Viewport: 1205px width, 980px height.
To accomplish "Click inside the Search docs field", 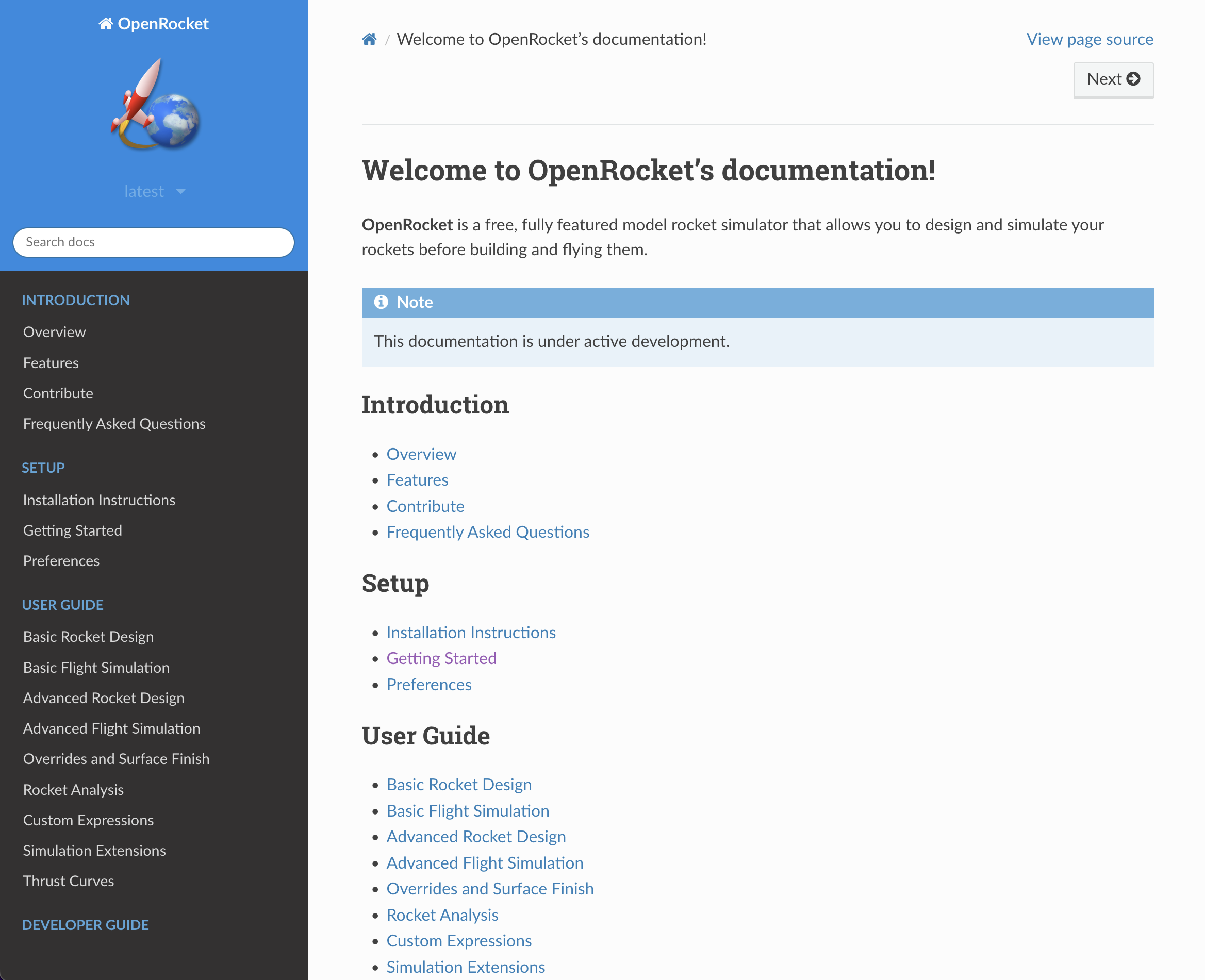I will [x=154, y=242].
